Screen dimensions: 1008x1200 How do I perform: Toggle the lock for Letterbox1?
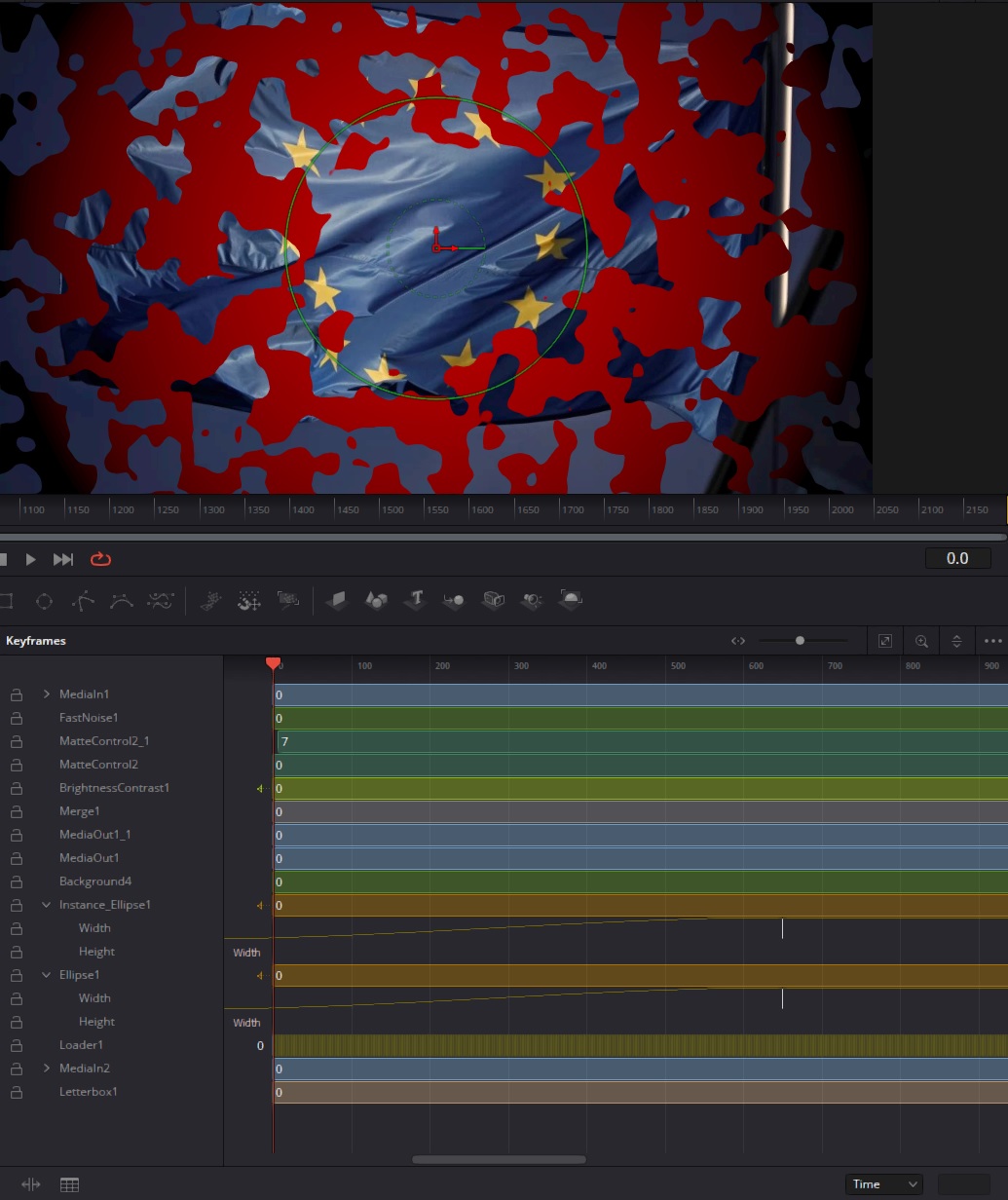click(x=17, y=1092)
